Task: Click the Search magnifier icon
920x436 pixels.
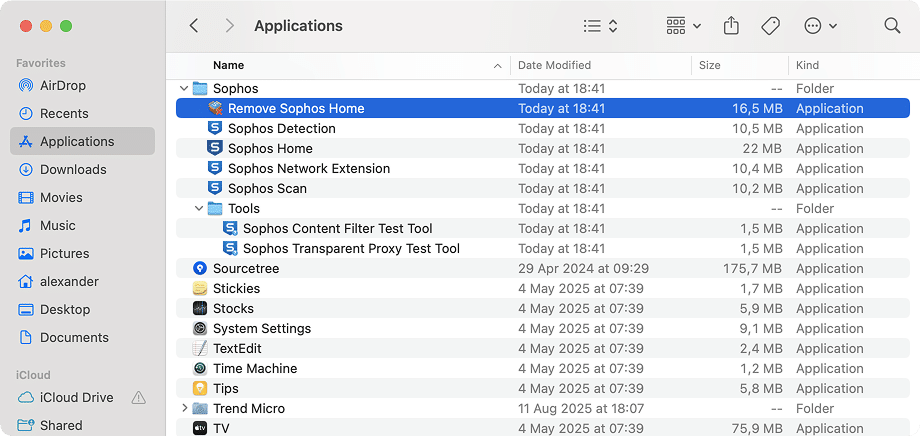Action: 892,26
